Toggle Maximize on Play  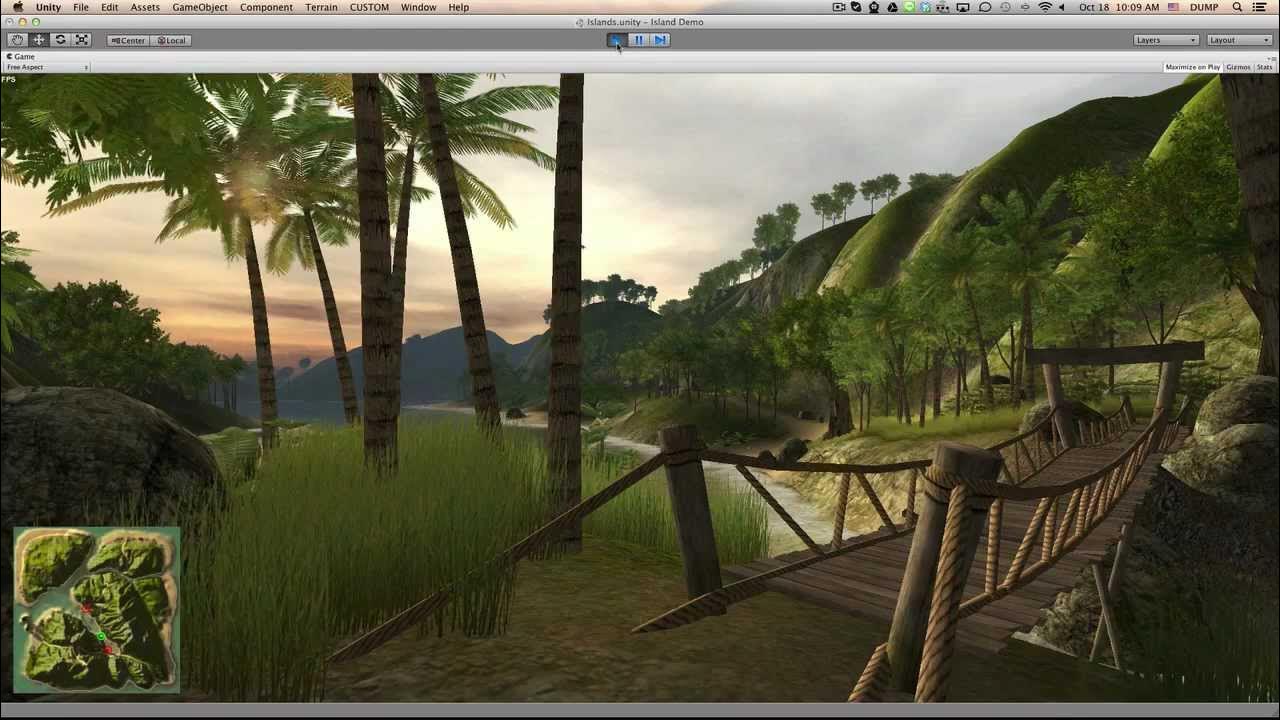click(x=1193, y=67)
